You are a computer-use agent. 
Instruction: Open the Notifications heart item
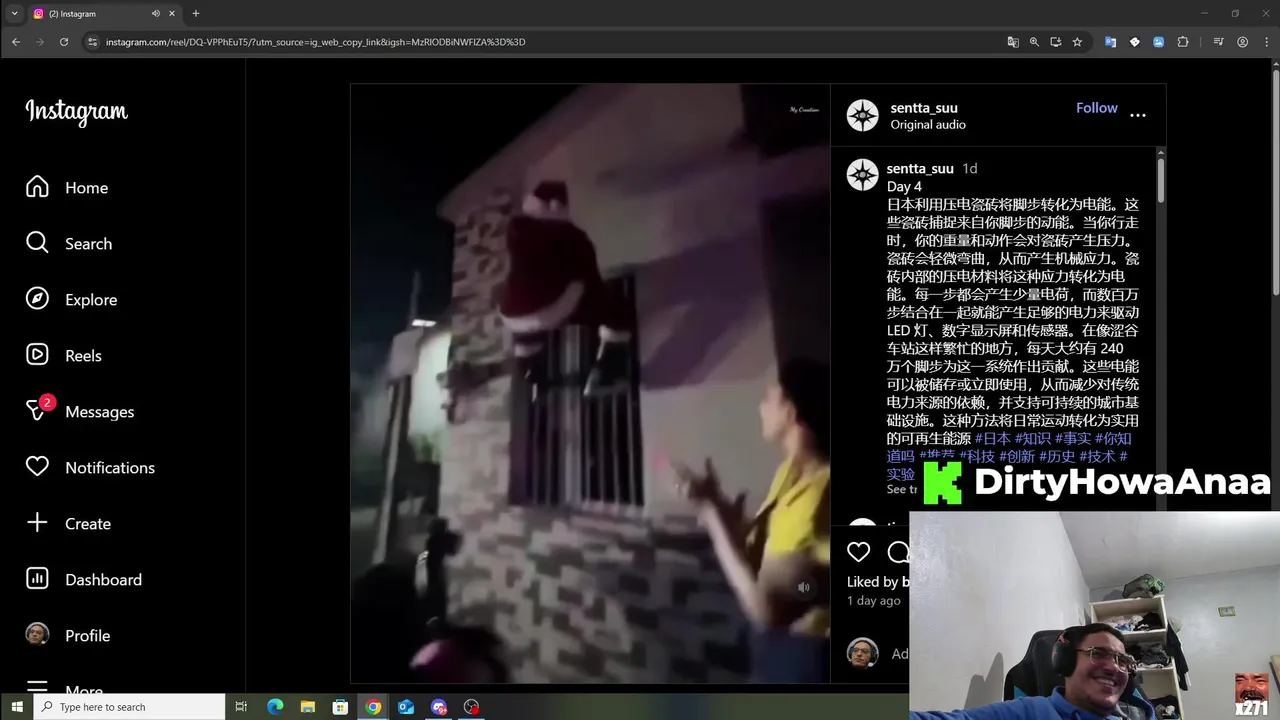pos(90,467)
